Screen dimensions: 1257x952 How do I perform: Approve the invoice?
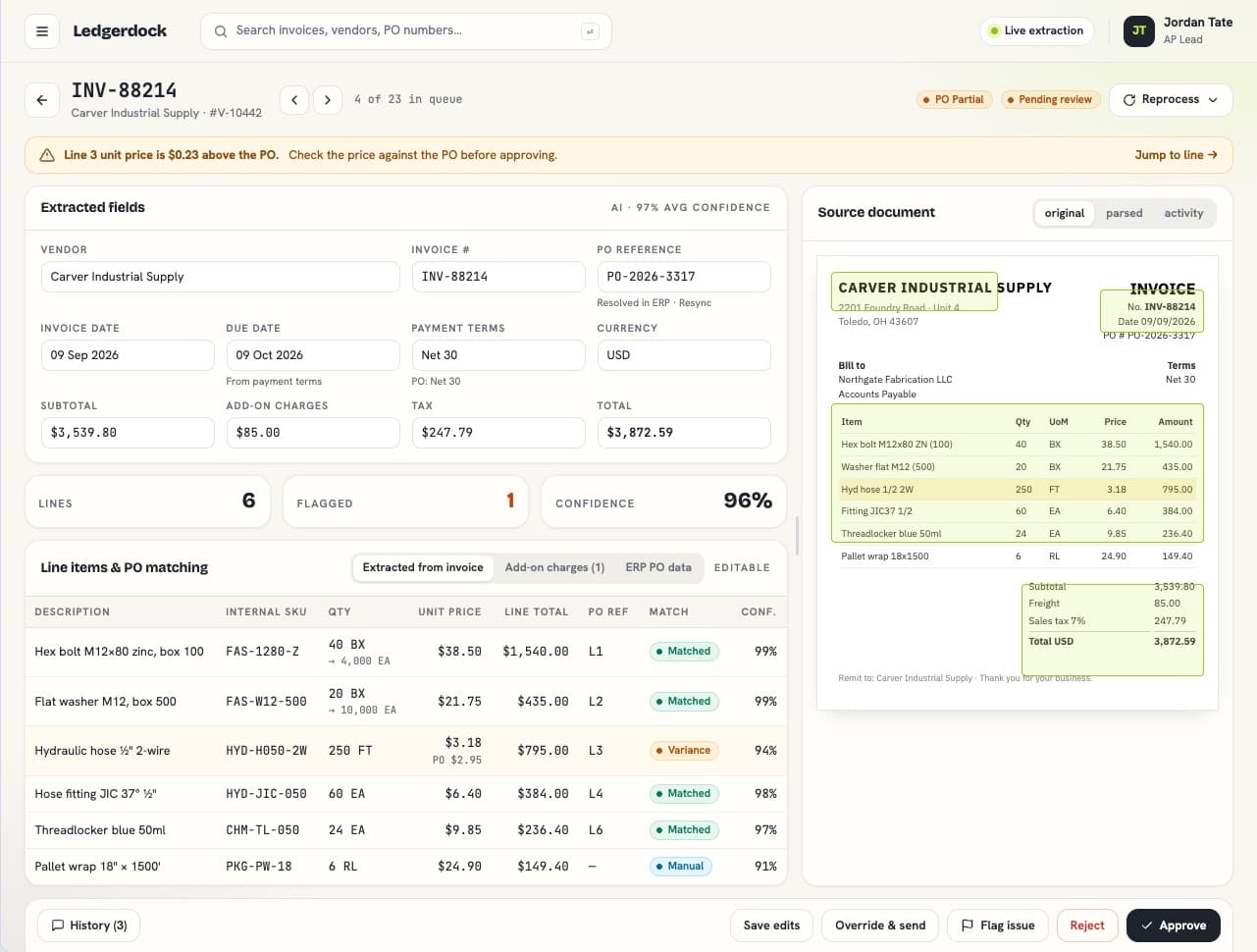1174,926
